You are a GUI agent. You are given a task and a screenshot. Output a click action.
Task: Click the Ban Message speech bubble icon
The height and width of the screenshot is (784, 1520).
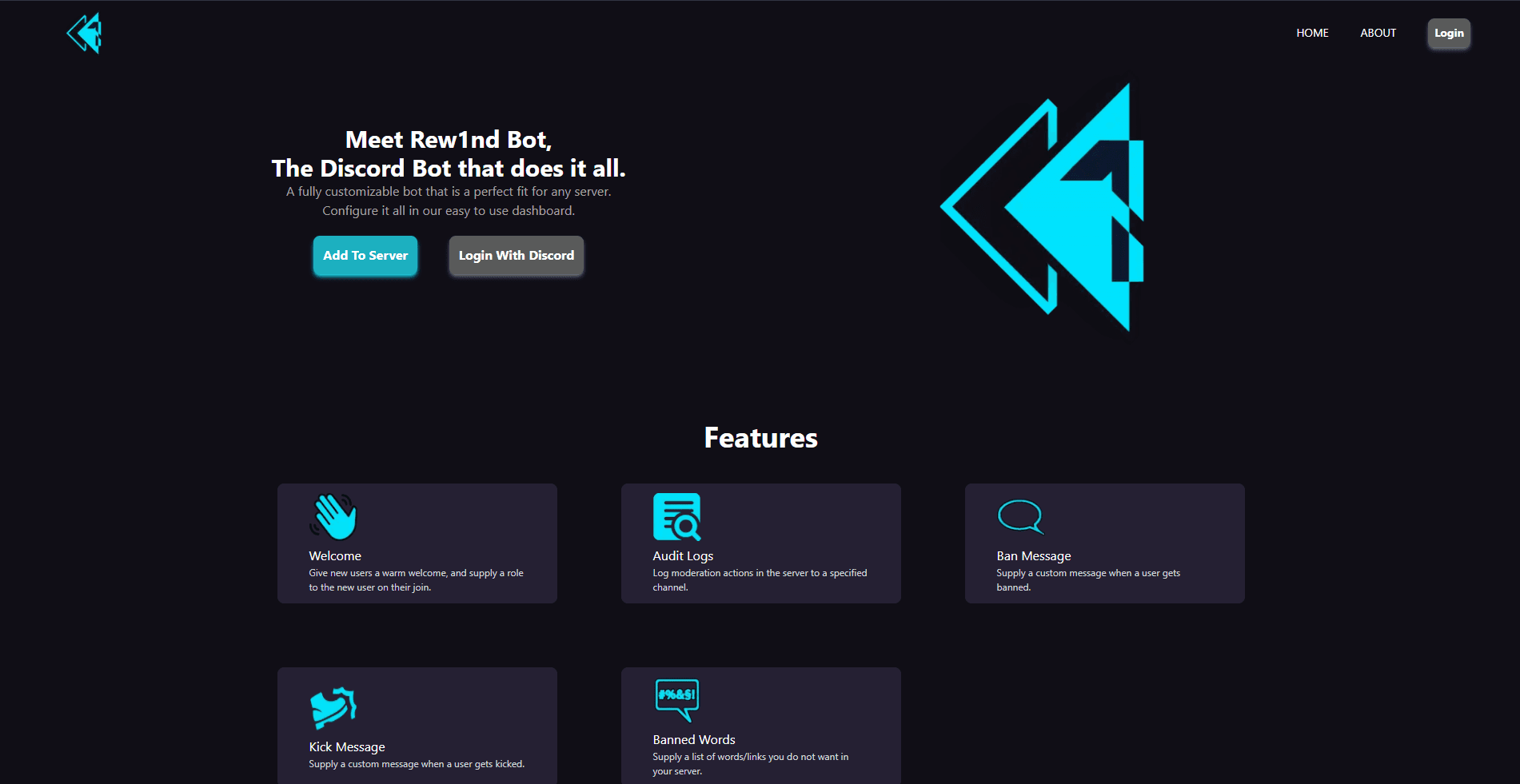coord(1021,517)
